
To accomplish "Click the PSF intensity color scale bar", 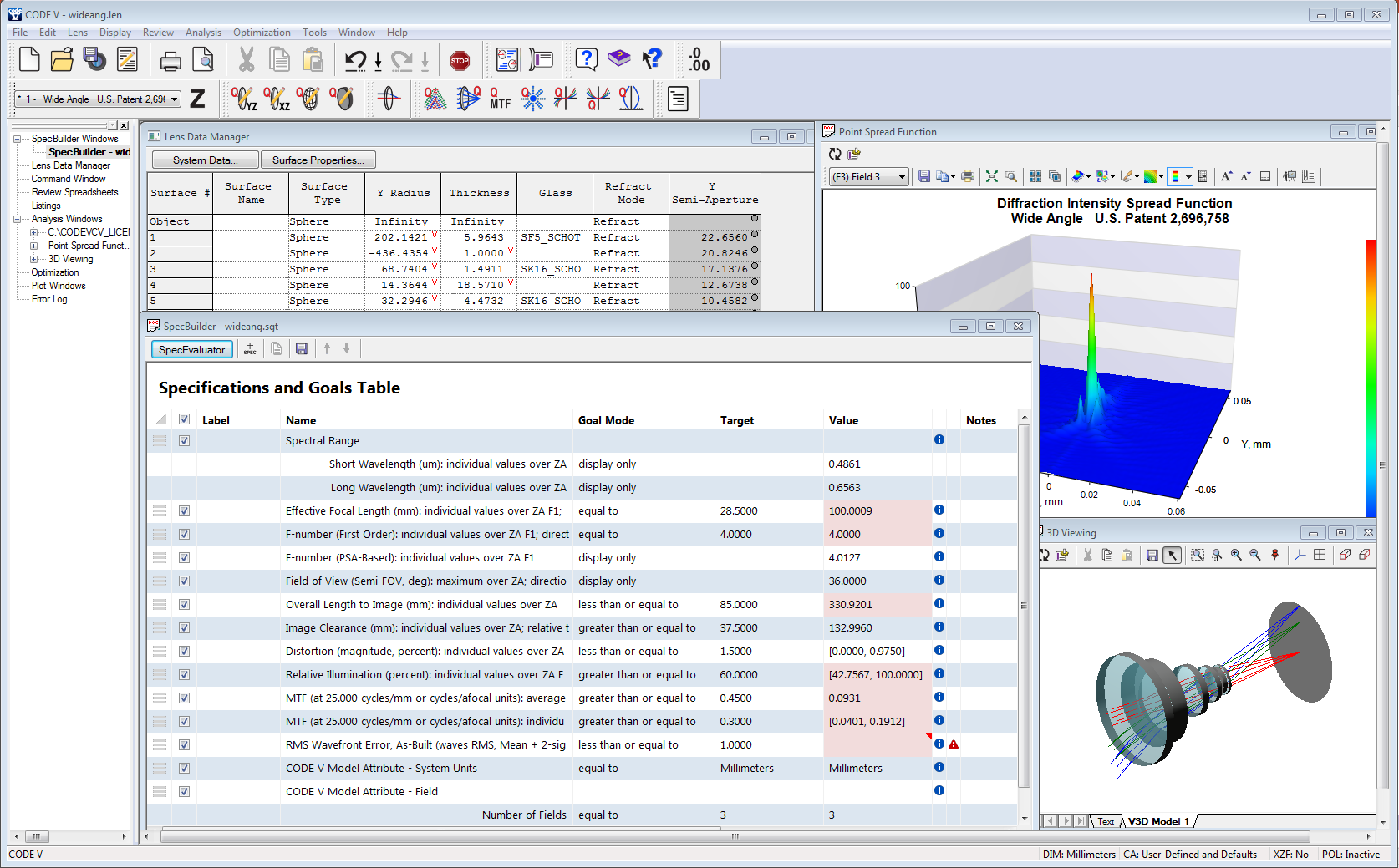I will click(x=1370, y=378).
